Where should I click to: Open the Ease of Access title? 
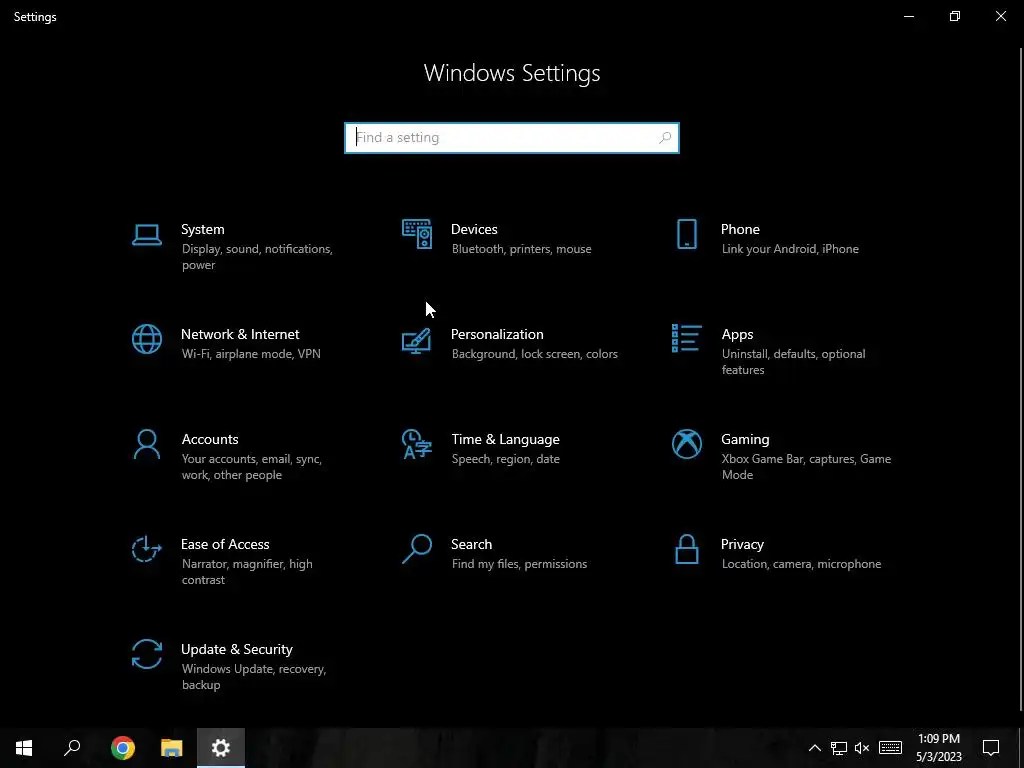[x=225, y=545]
